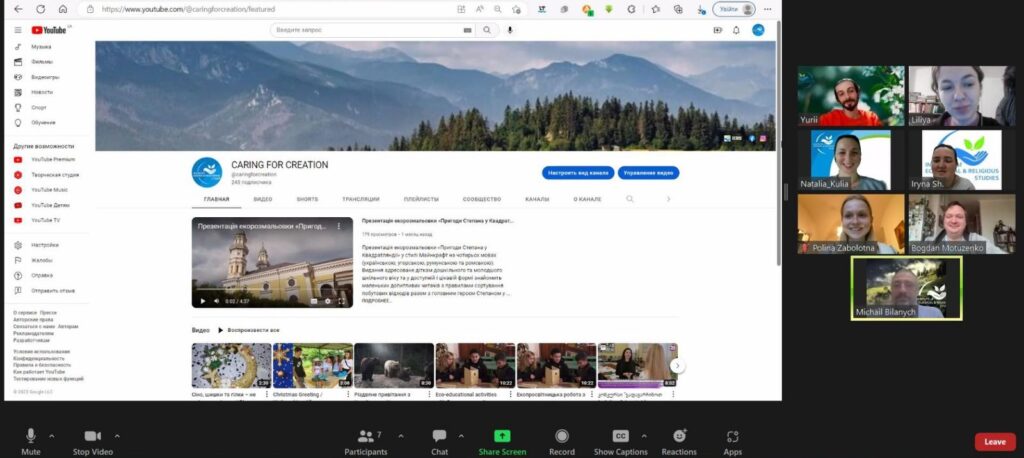Refresh the browser page
1024x458 pixels.
(40, 9)
